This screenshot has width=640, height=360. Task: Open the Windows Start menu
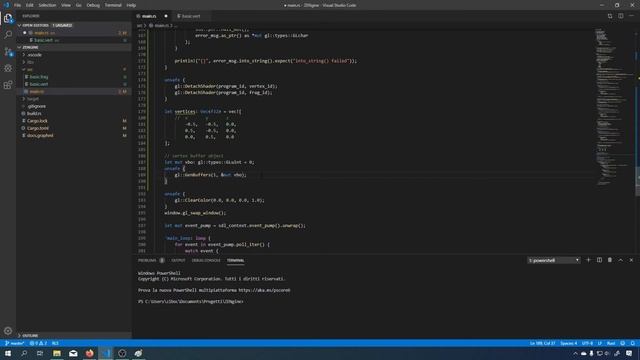coord(8,353)
